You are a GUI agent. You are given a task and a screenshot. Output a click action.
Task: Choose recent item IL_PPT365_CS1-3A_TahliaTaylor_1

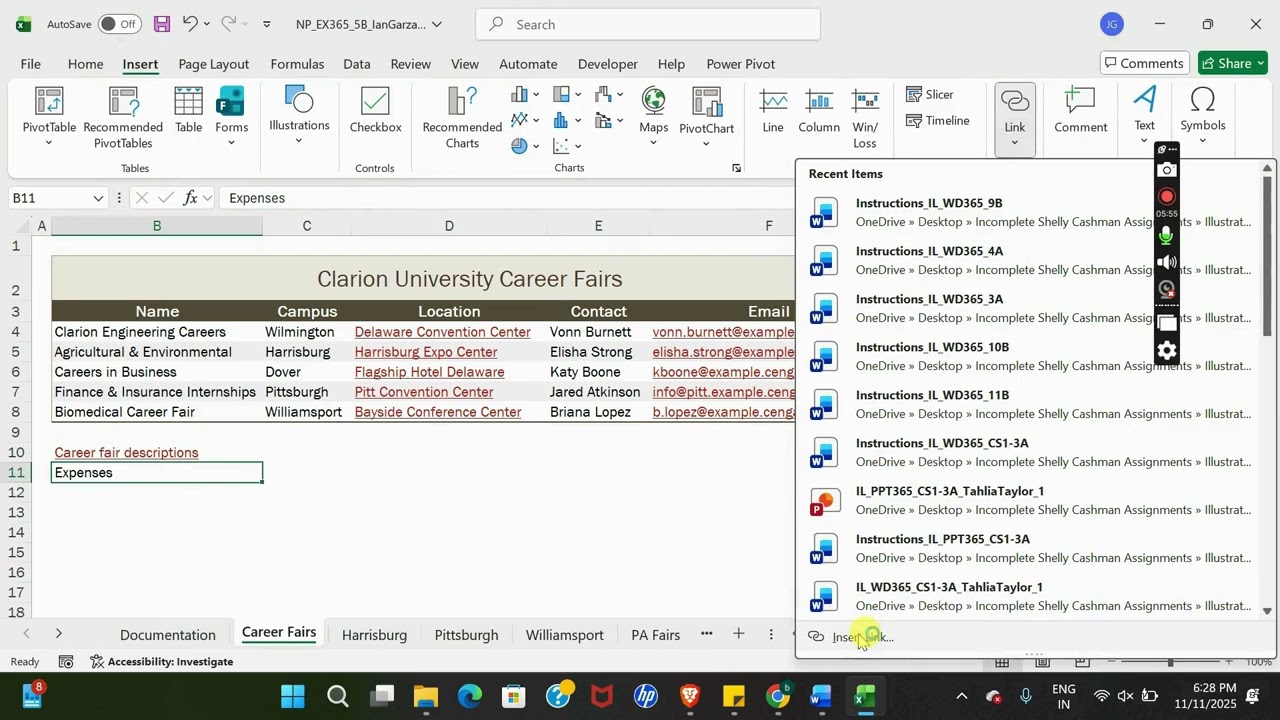click(1030, 500)
